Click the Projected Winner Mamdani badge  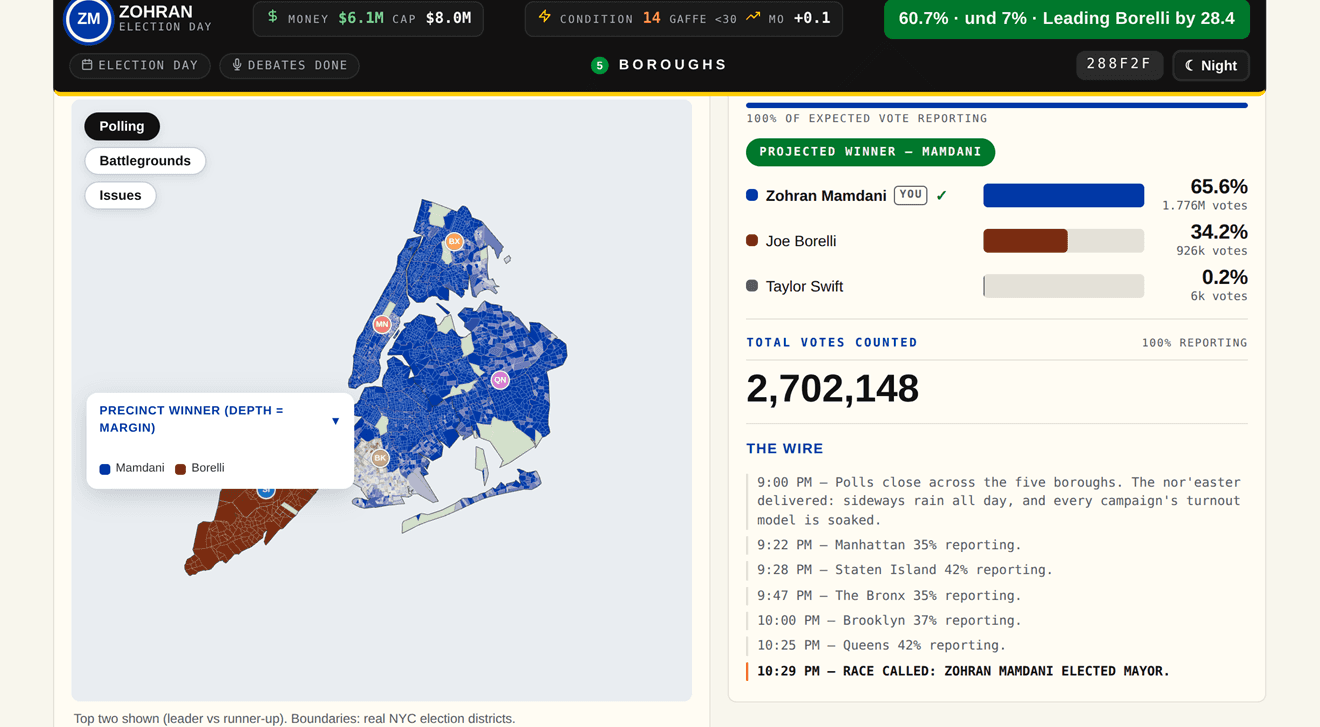(870, 152)
